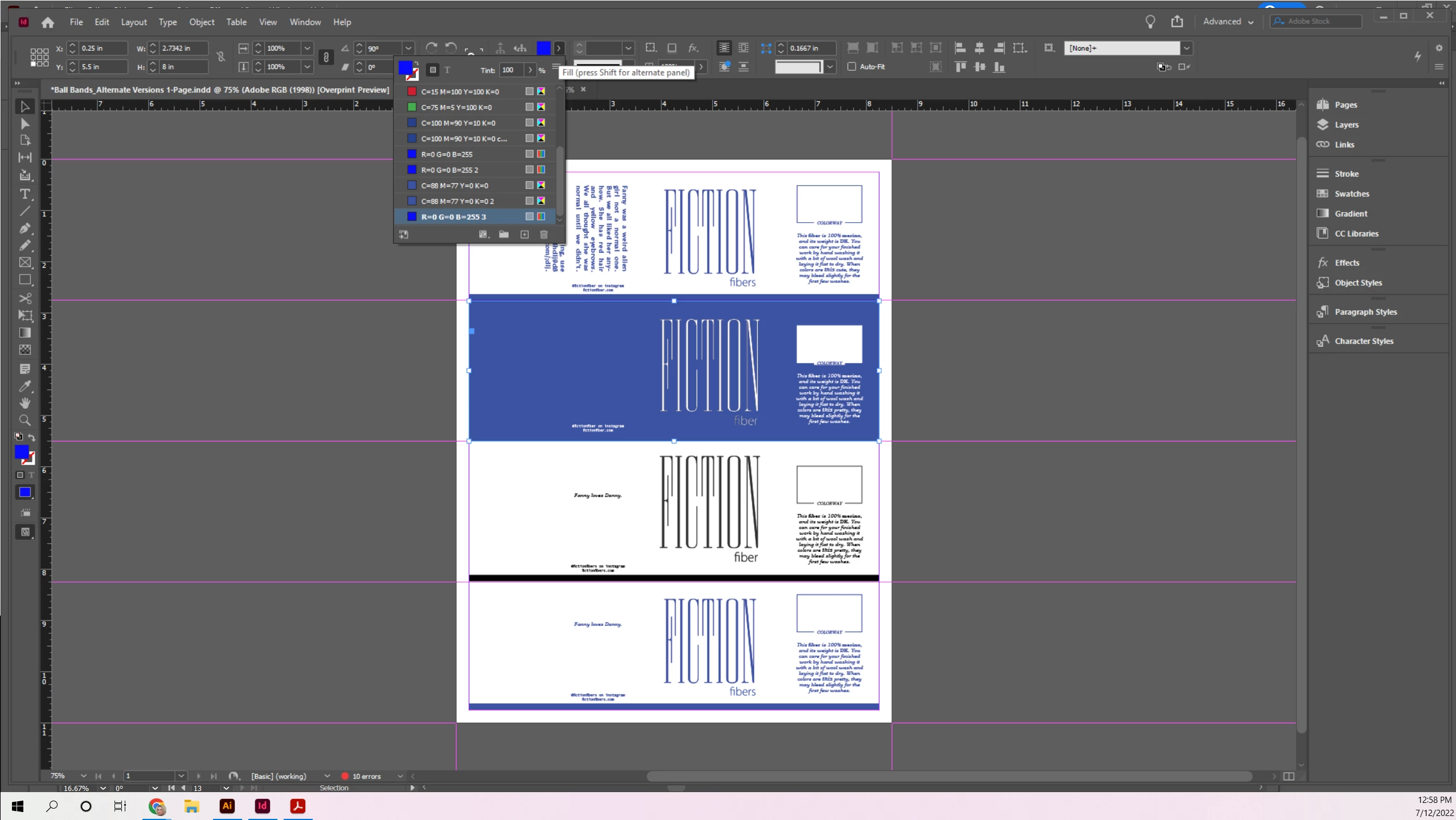Choose the C=15 M=100 Y=100 K=0 swatch
The image size is (1456, 820).
[460, 92]
